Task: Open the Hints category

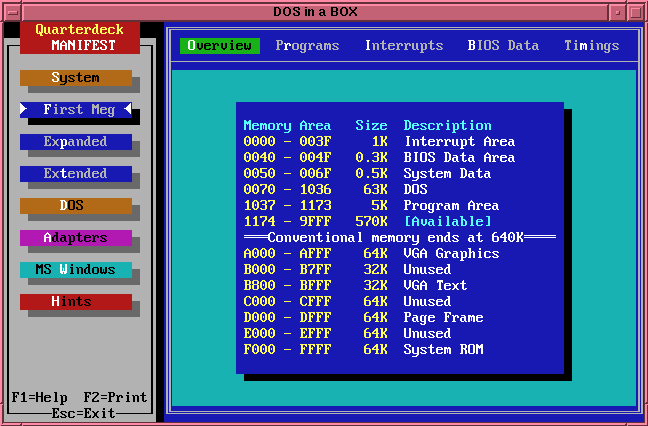Action: tap(76, 302)
